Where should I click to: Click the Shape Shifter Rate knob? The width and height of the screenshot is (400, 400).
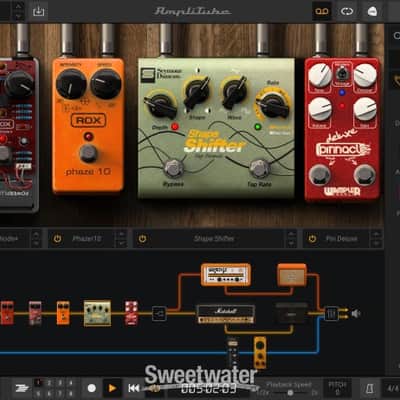pos(273,104)
